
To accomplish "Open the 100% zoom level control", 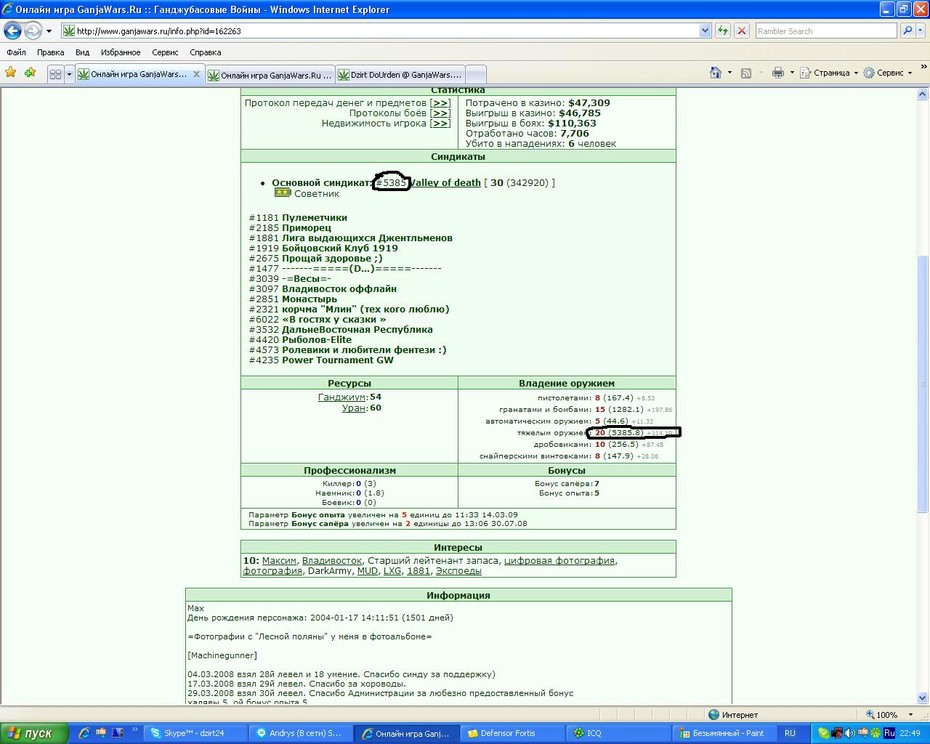I will click(888, 715).
